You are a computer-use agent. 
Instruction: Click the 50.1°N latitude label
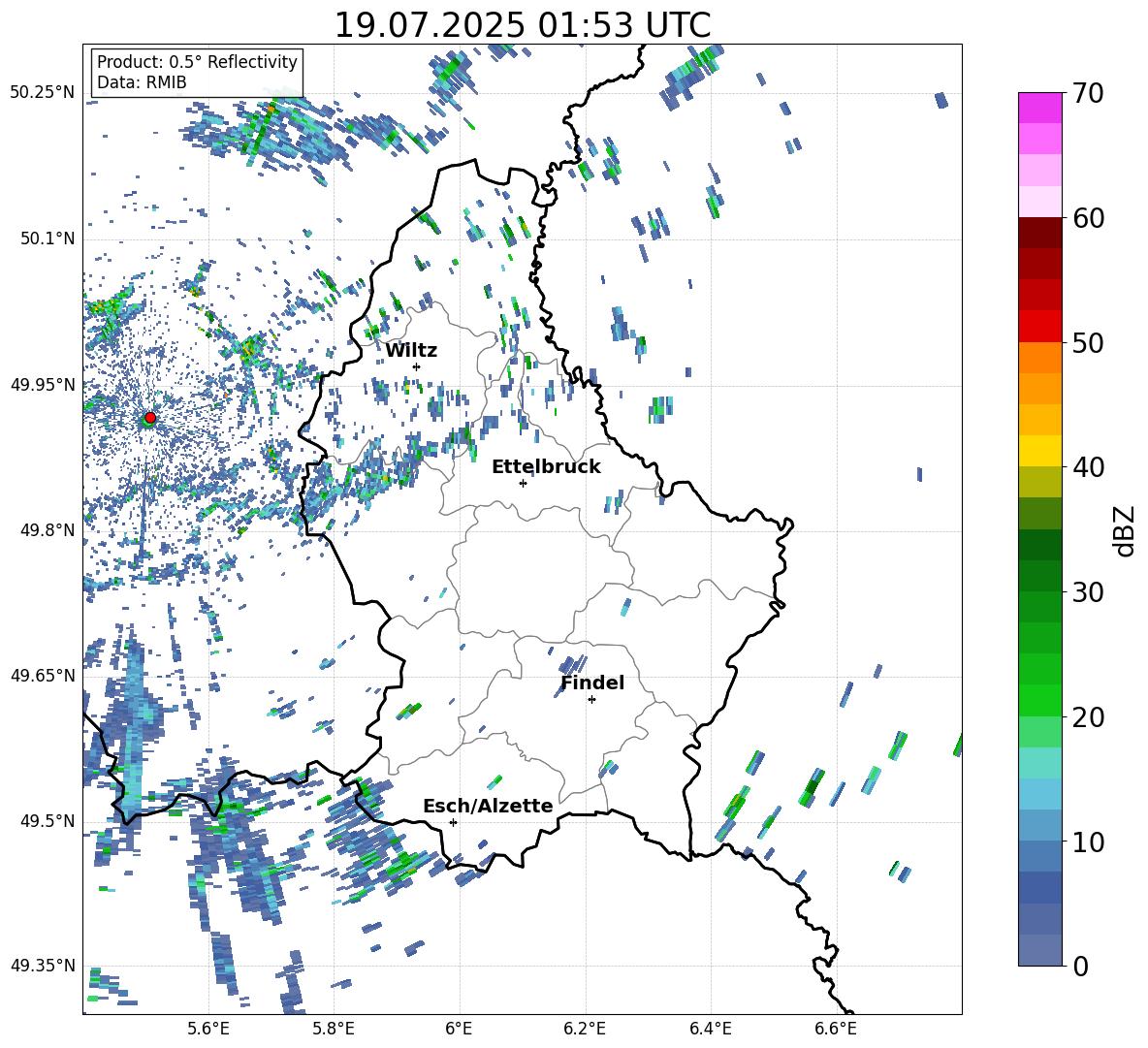pos(47,238)
